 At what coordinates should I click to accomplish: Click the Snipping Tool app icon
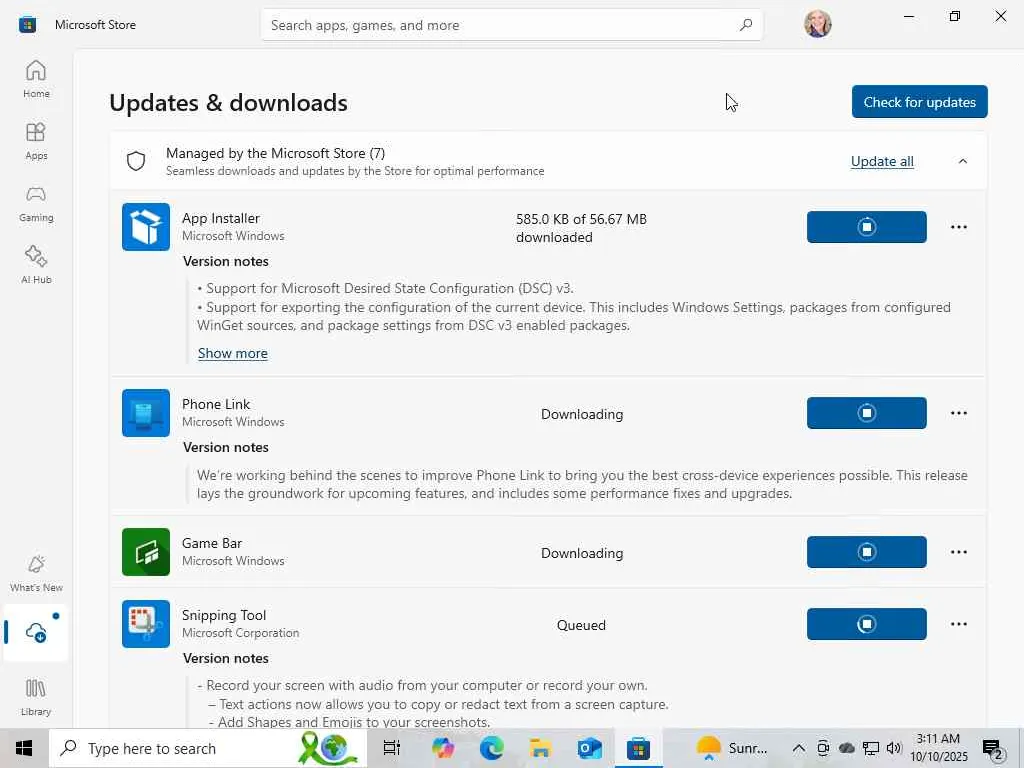[x=146, y=624]
